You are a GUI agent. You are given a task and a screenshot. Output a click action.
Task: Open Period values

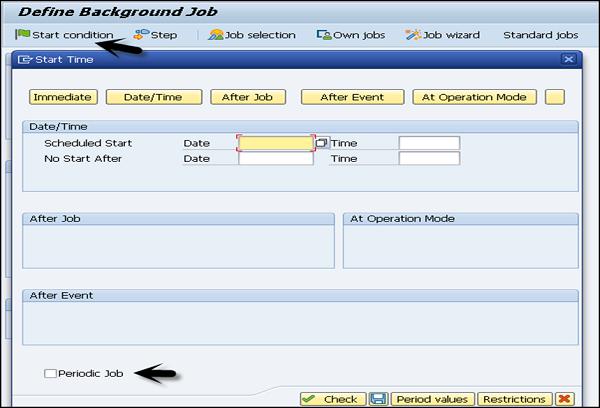click(x=432, y=399)
